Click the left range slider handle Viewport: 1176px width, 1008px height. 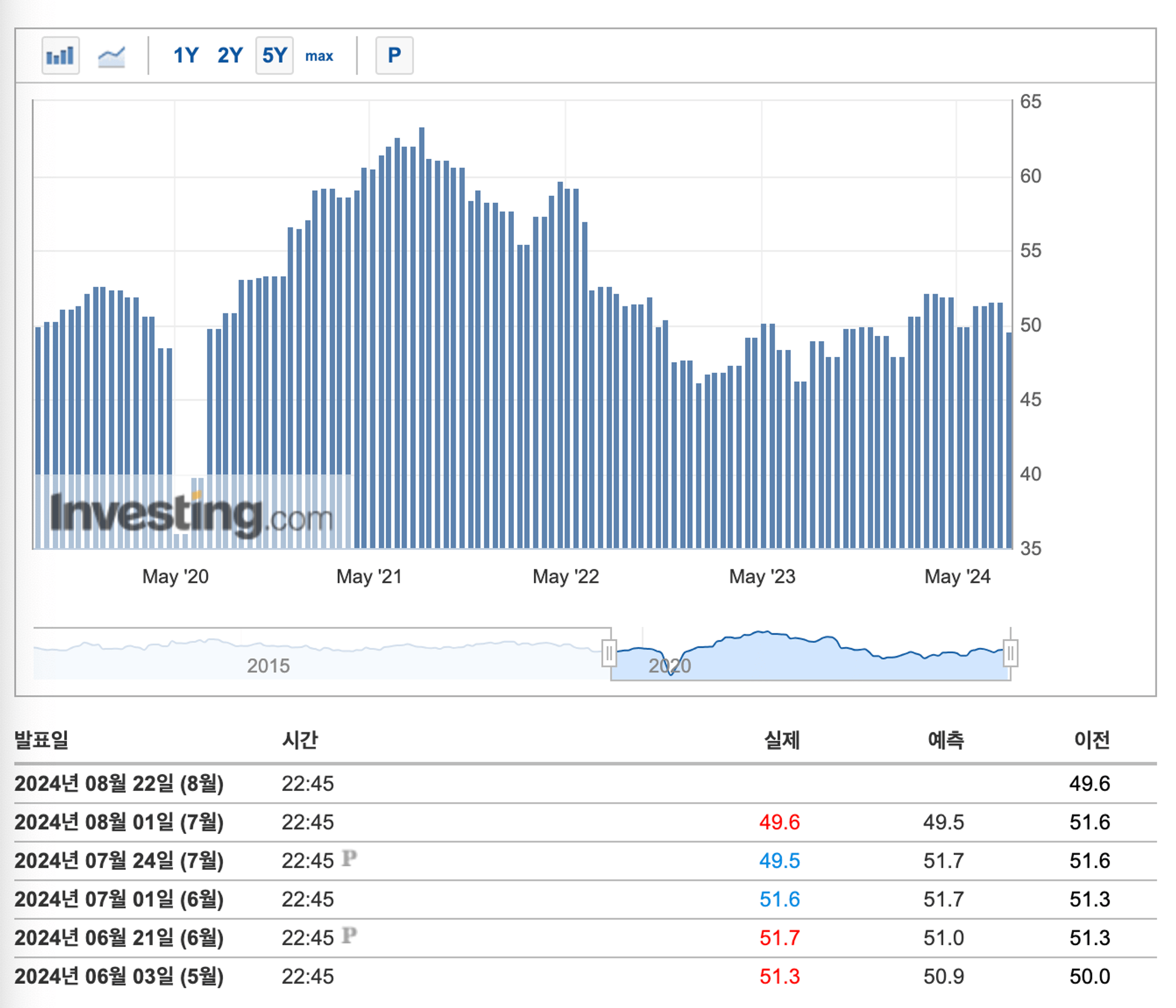tap(609, 653)
